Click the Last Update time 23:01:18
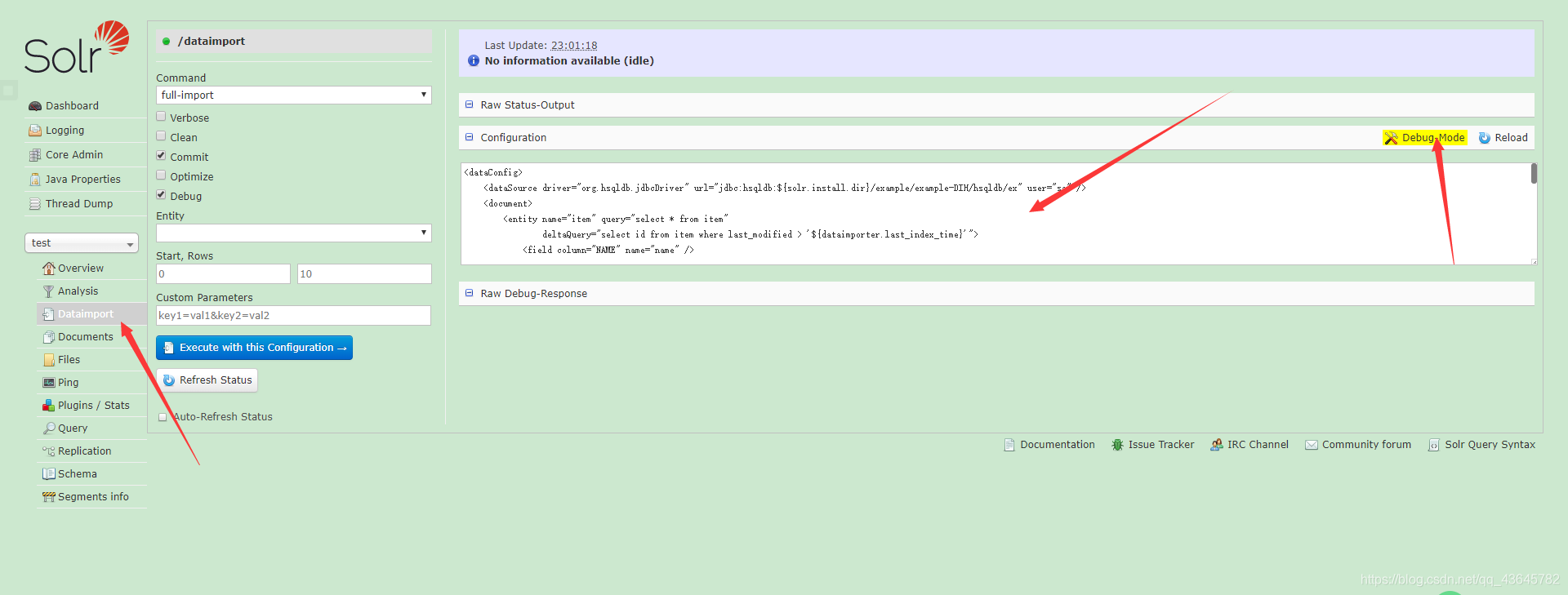Screen dimensions: 1568x595 click(x=574, y=46)
